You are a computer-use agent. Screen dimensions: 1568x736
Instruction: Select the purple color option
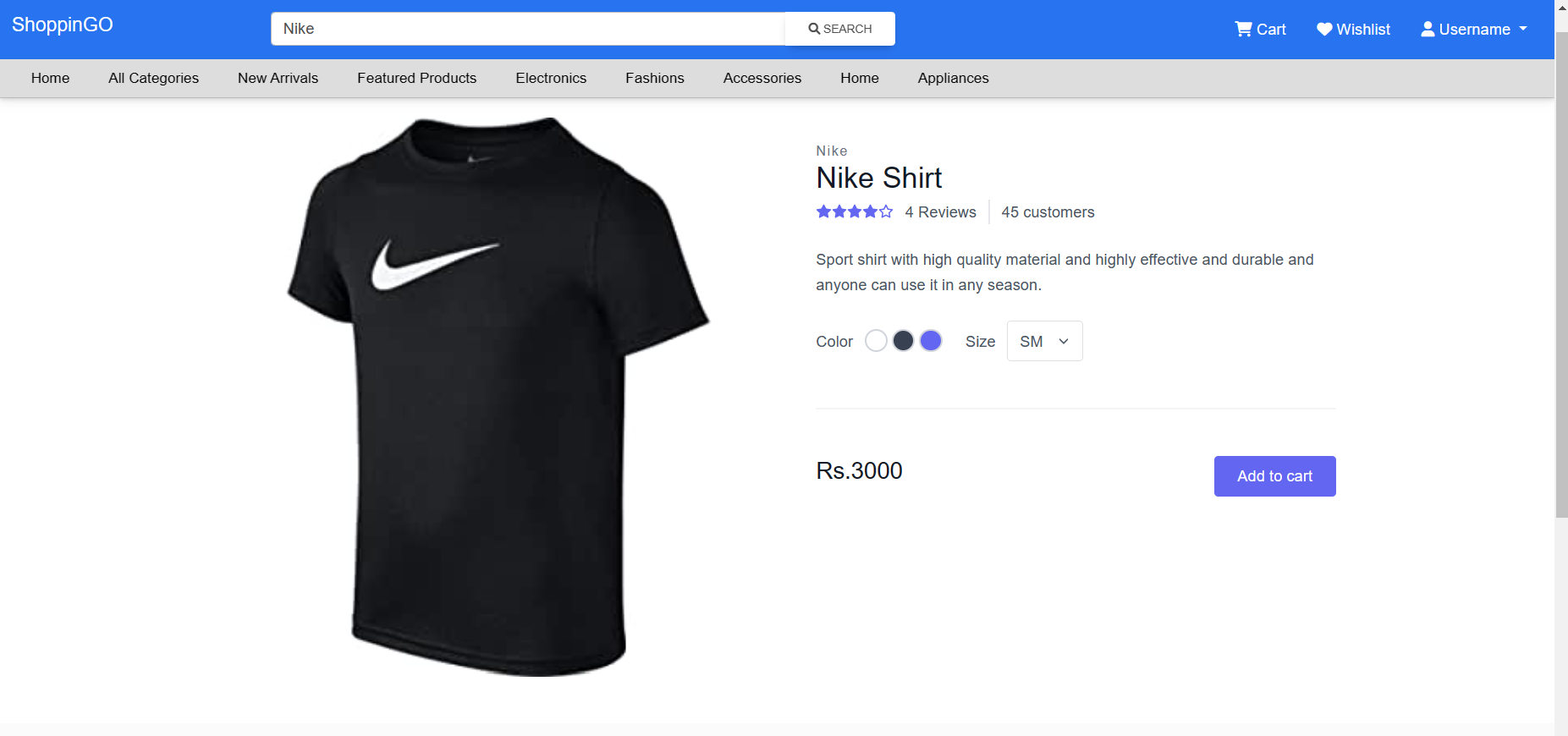click(930, 340)
